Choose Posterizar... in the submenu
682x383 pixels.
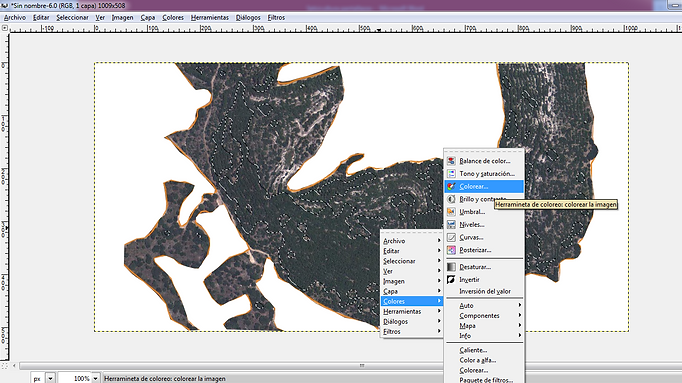pyautogui.click(x=484, y=250)
